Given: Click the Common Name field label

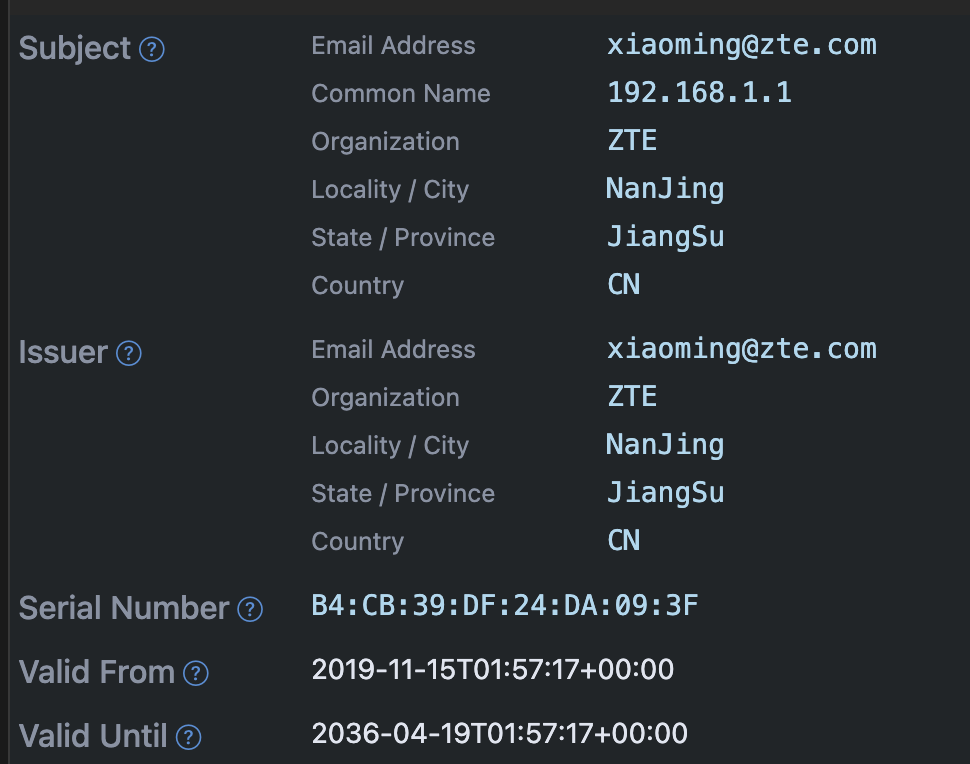Looking at the screenshot, I should [x=401, y=93].
